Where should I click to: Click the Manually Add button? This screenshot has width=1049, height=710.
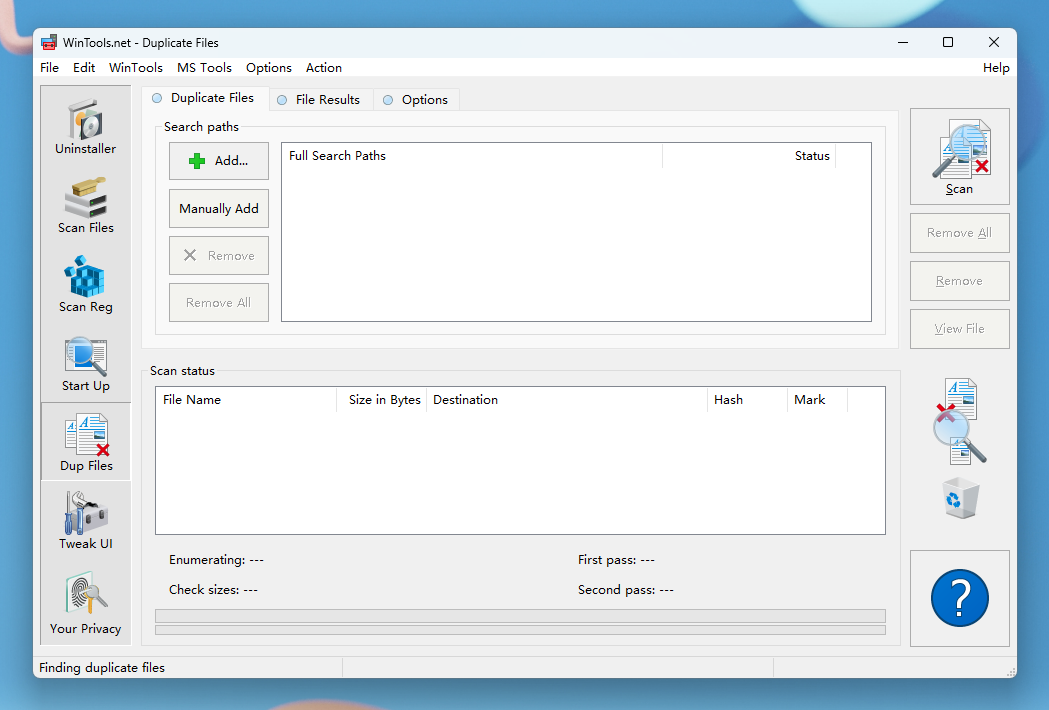219,209
